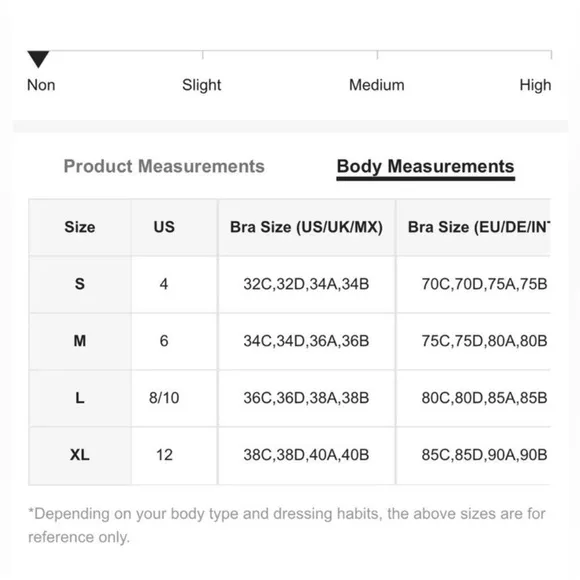Click the 85C,85D,90A,90B cell
Screen dimensions: 580x580
click(x=484, y=455)
